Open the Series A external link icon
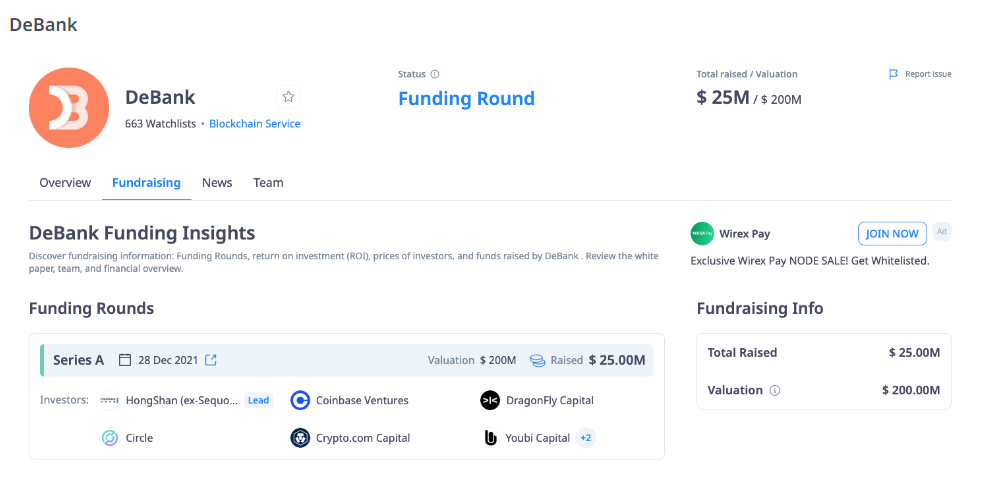1000x493 pixels. (211, 360)
